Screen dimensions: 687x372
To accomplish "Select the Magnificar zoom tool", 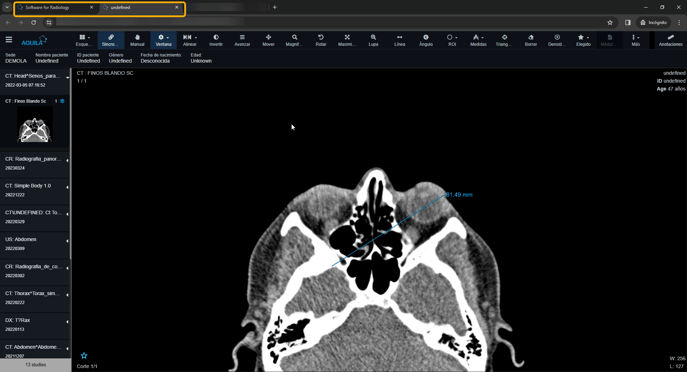I will point(294,40).
